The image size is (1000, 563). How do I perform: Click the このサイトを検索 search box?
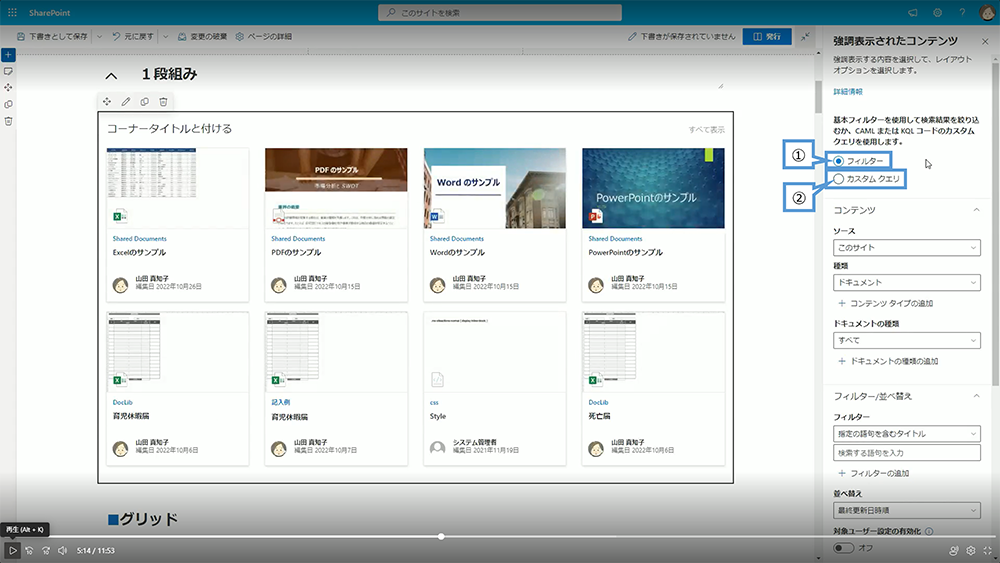point(500,13)
